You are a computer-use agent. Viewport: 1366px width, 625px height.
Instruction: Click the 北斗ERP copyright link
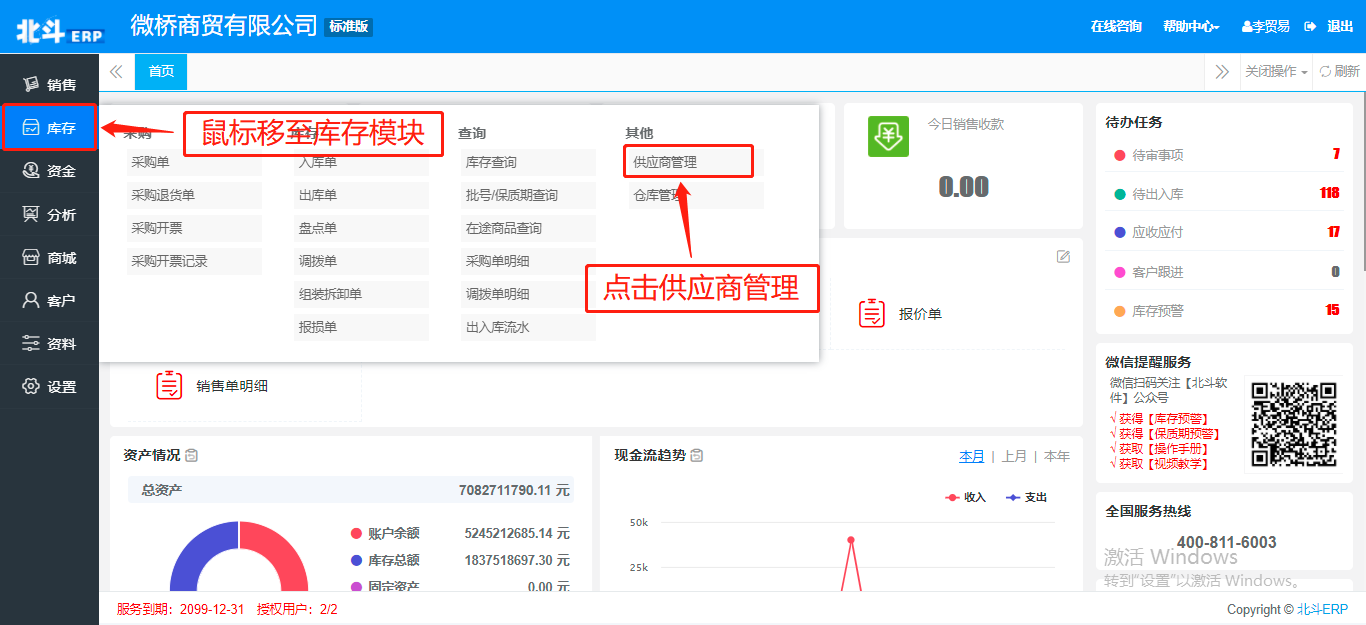(x=1322, y=609)
